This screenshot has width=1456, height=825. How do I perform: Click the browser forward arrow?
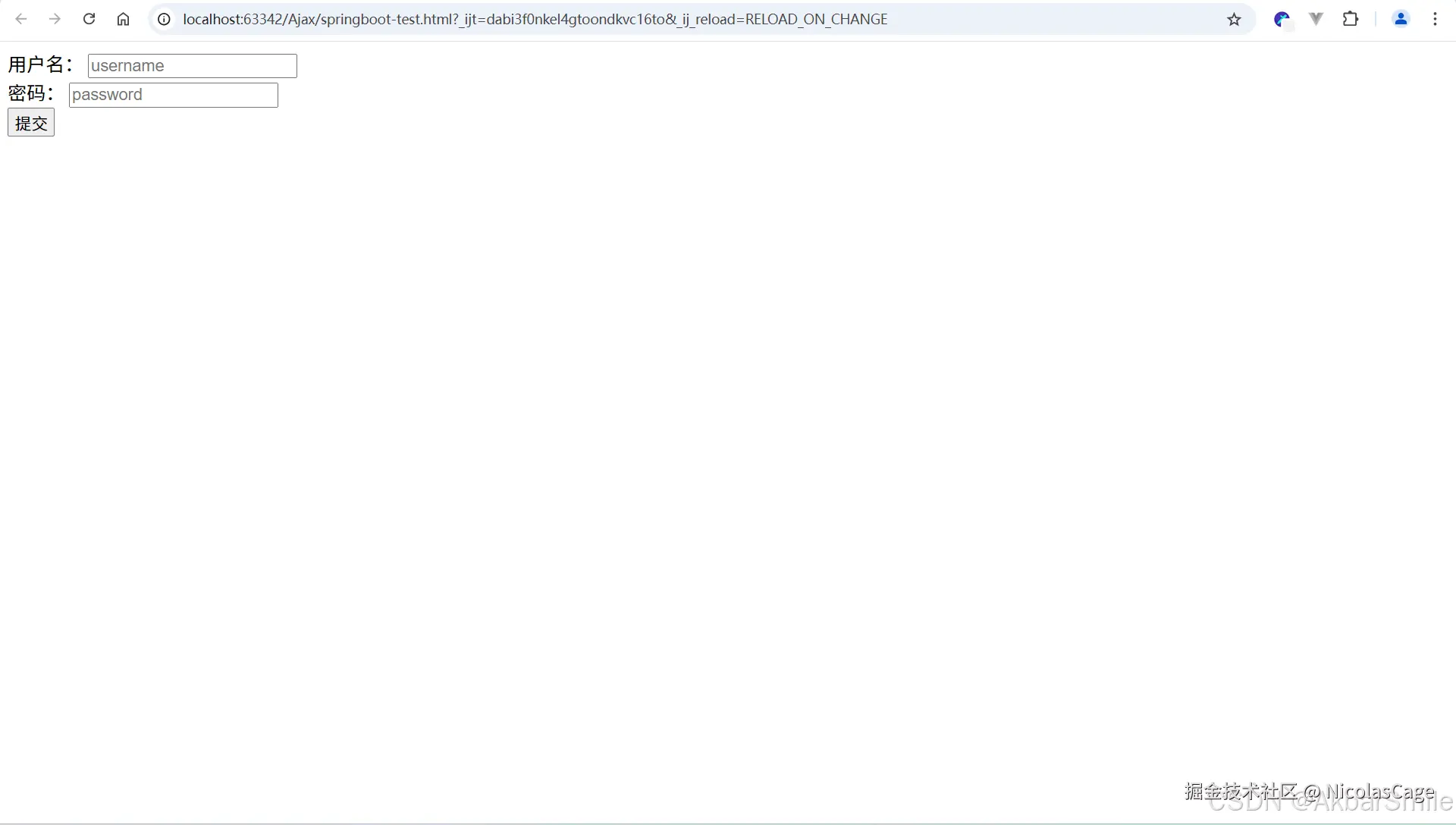[x=55, y=19]
